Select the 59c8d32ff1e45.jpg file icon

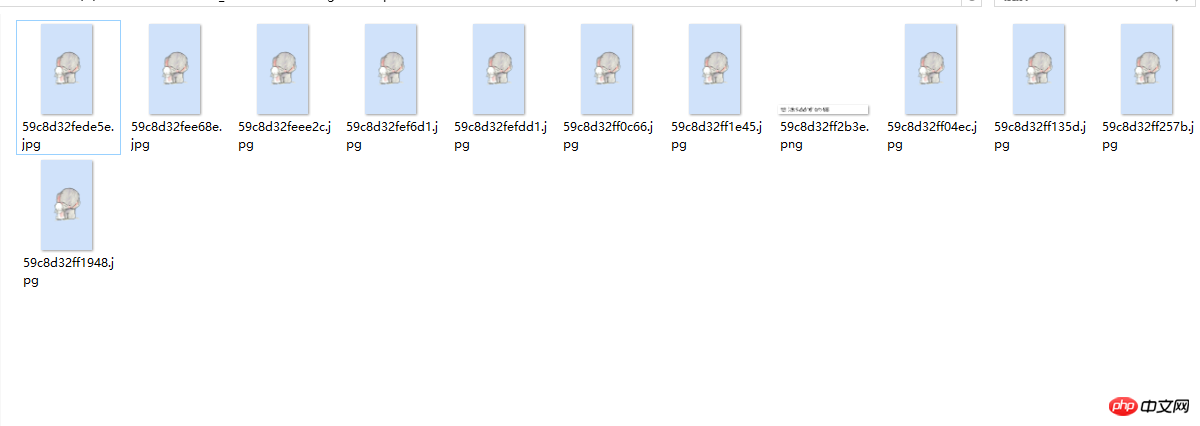click(715, 69)
